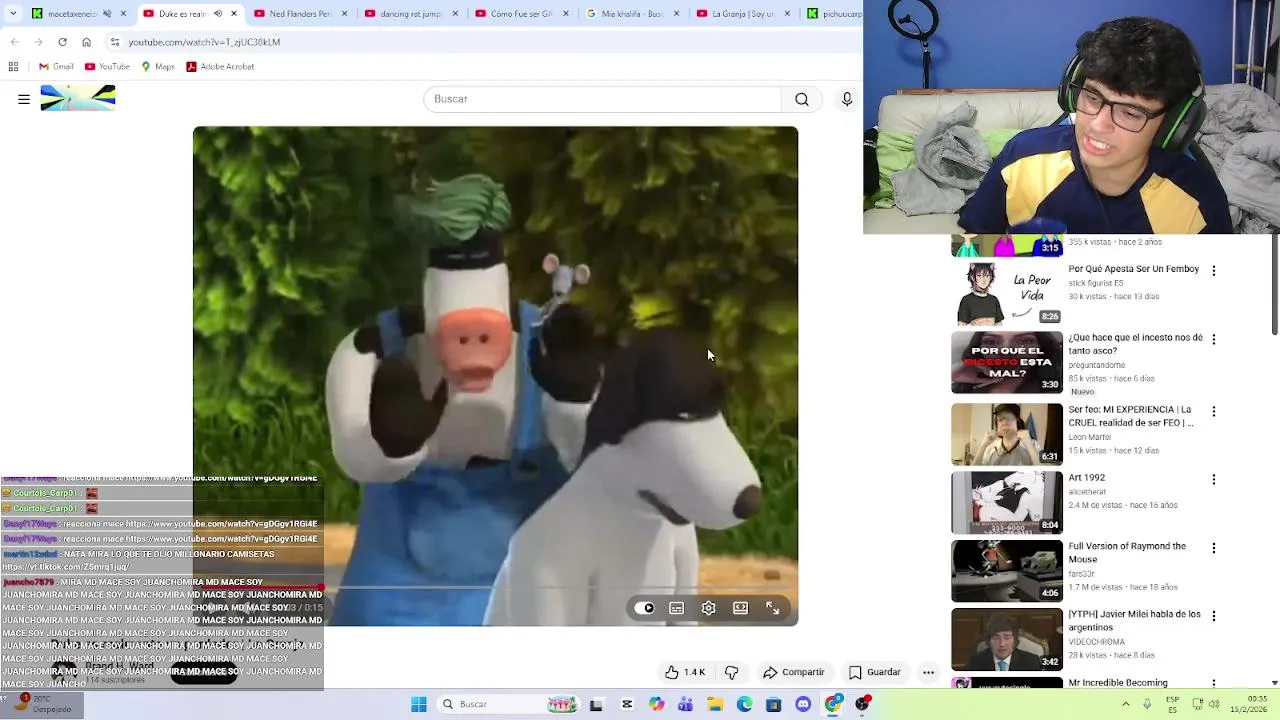Open the 'Art 1992' video thumbnail
This screenshot has width=1280, height=720.
point(1007,503)
